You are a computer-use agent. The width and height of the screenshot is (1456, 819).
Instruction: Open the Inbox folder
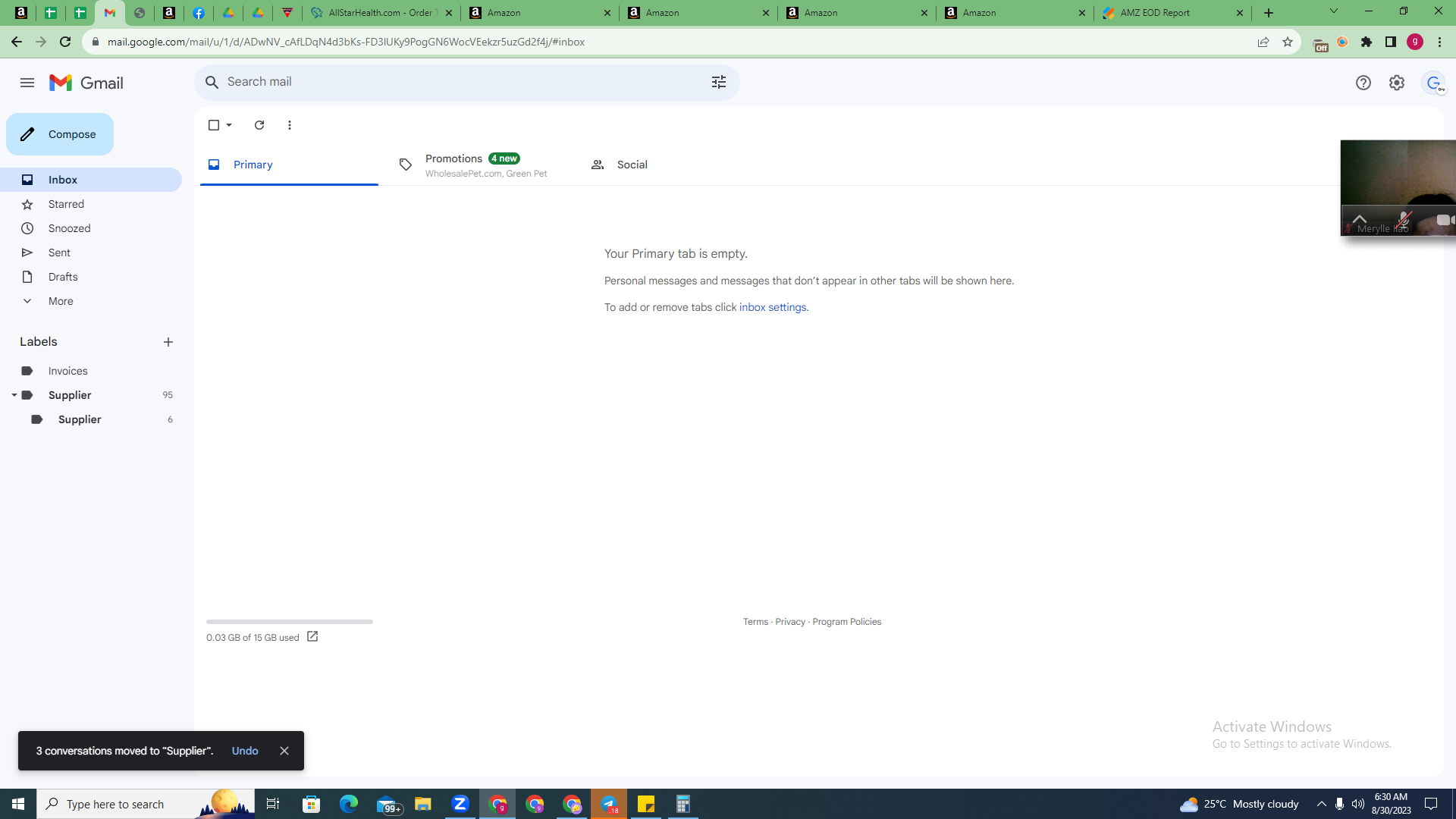pyautogui.click(x=91, y=180)
